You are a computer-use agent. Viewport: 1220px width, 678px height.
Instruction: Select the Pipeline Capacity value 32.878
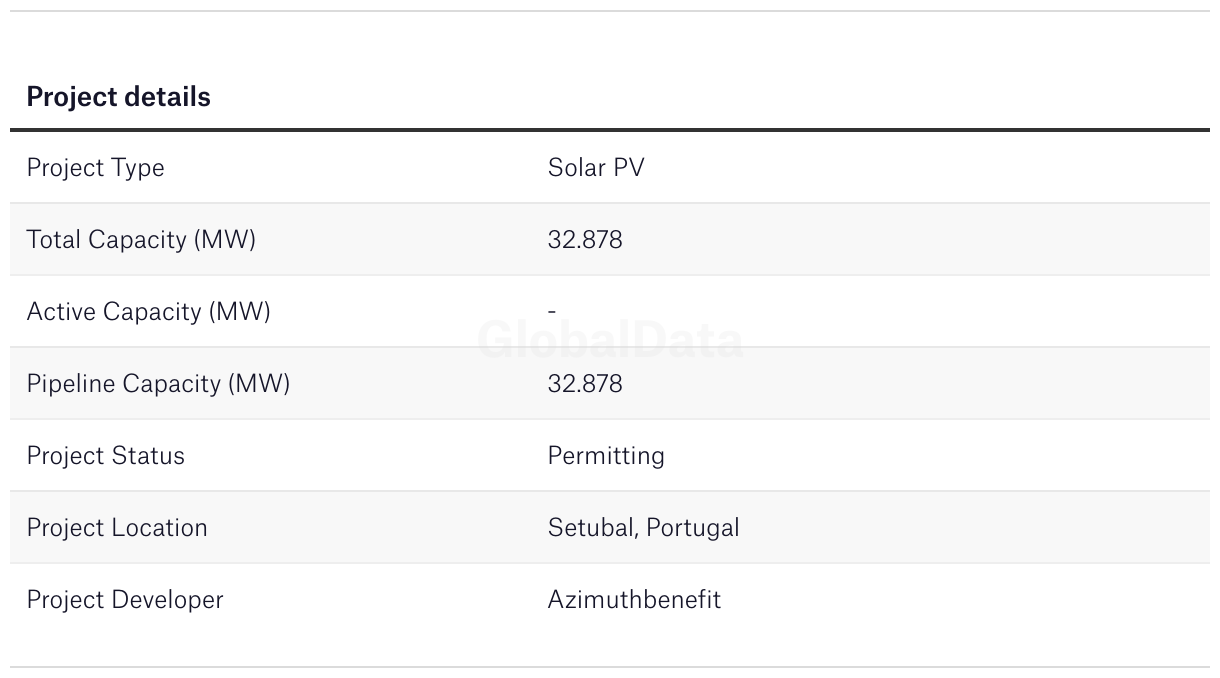pos(585,384)
